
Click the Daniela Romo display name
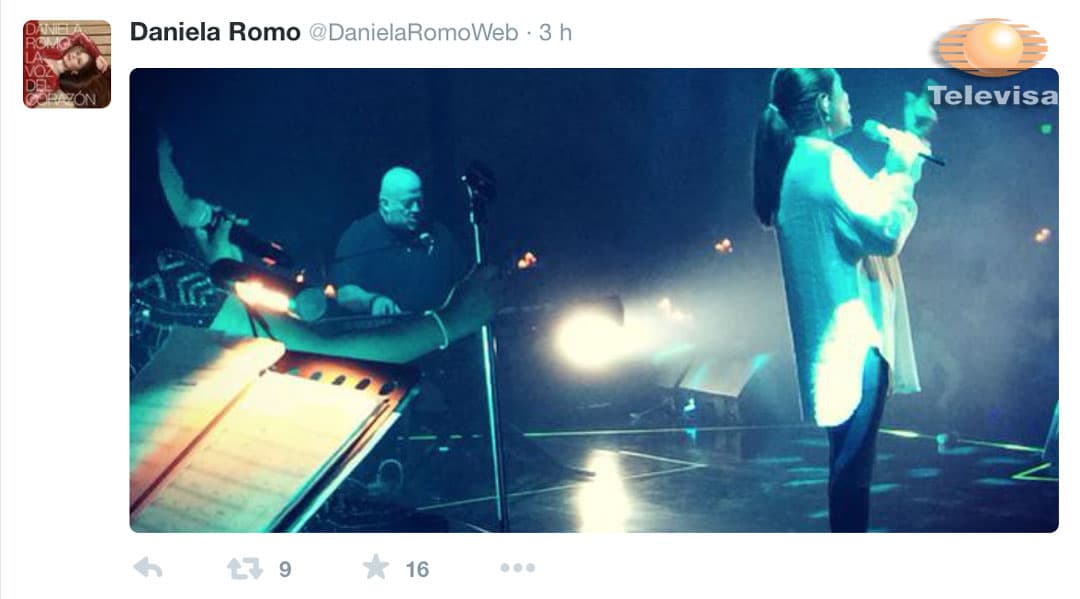[x=215, y=32]
